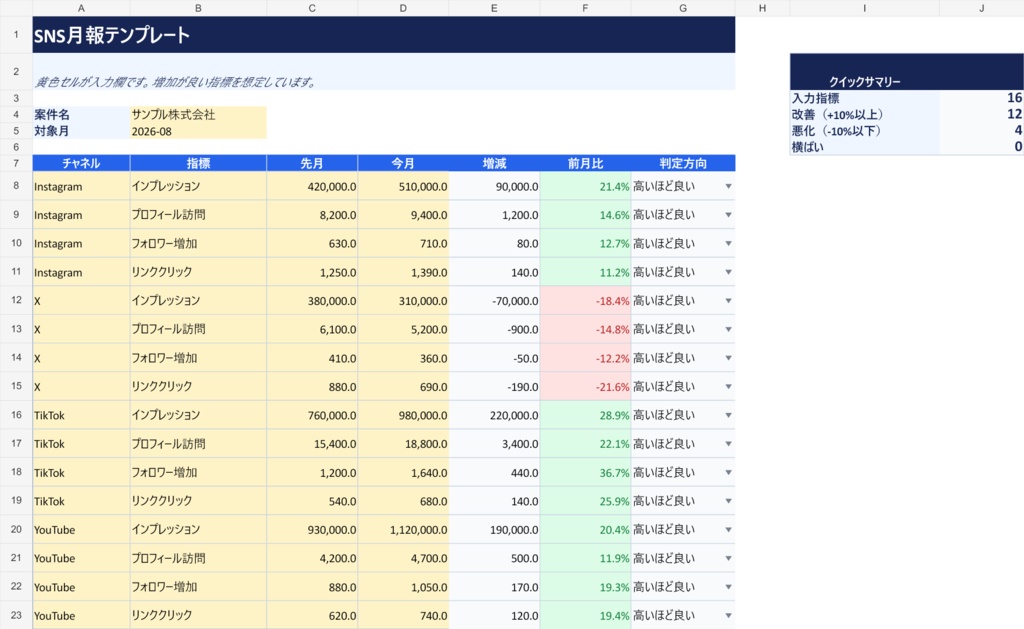Click the italic instruction note in row 2

tap(383, 72)
